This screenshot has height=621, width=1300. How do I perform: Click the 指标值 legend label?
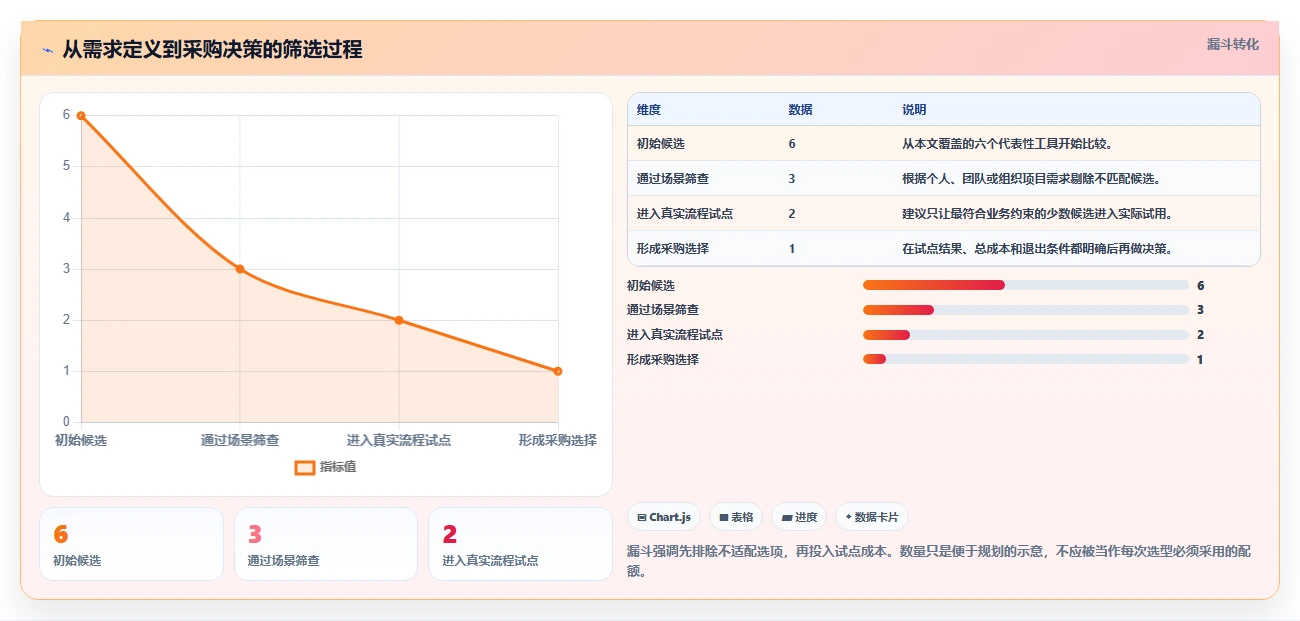338,467
